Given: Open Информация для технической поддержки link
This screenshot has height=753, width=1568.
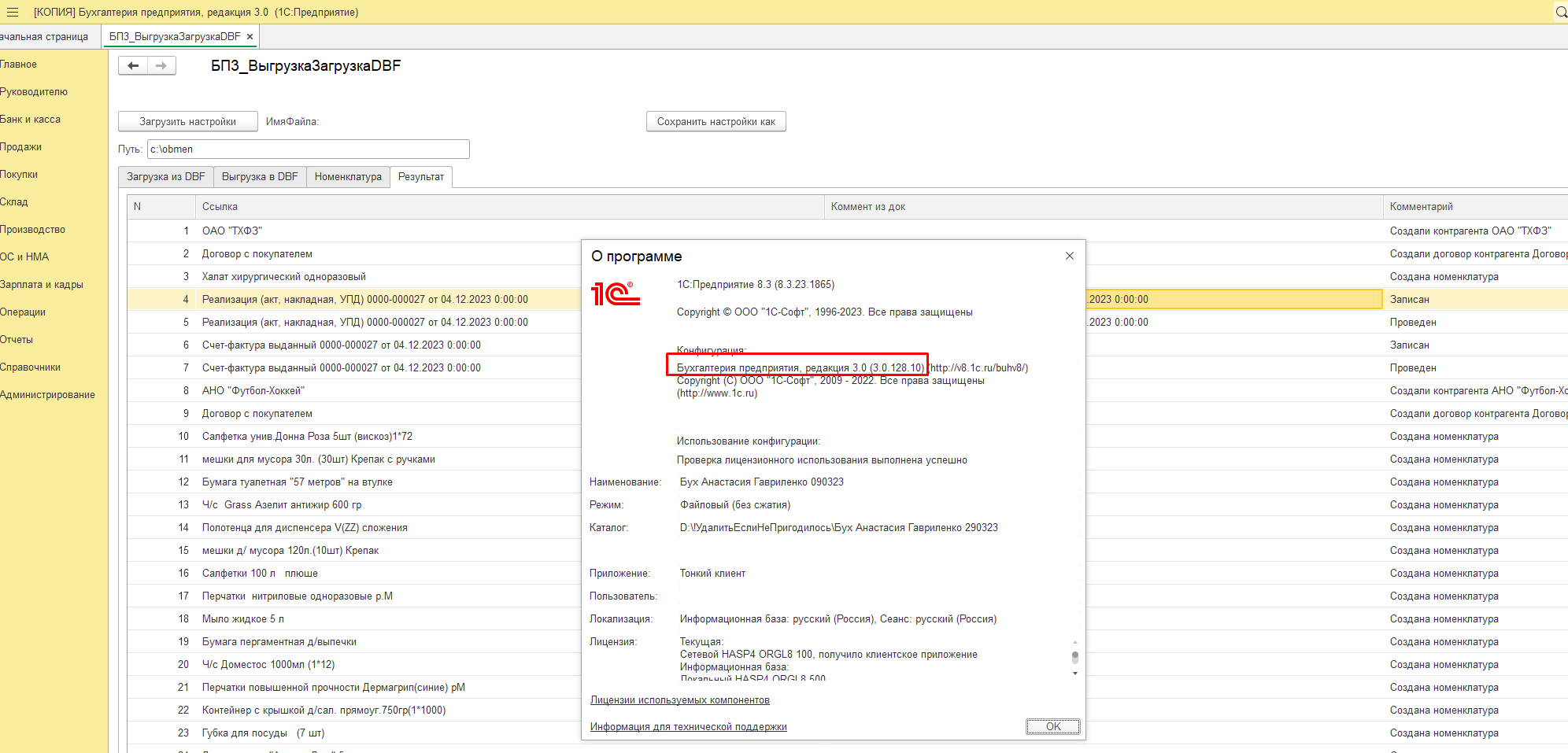Looking at the screenshot, I should [x=689, y=727].
